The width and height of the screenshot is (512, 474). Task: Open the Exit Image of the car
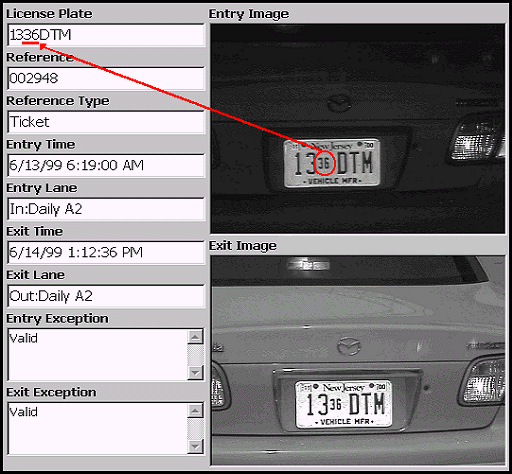click(x=358, y=360)
